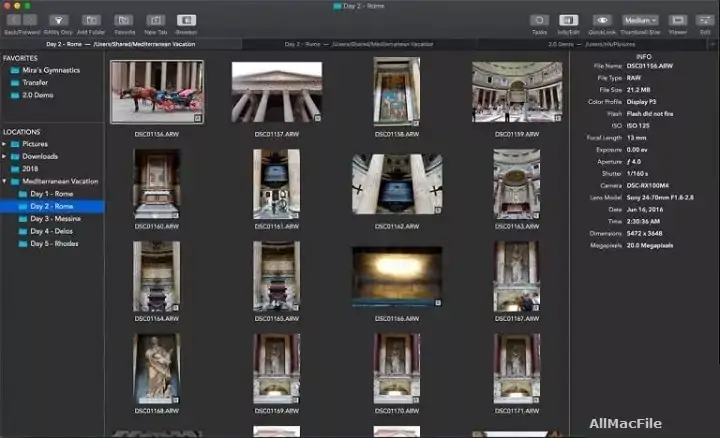Switch to first Day 2 - Rome tab
Viewport: 720px width, 438px height.
click(121, 45)
